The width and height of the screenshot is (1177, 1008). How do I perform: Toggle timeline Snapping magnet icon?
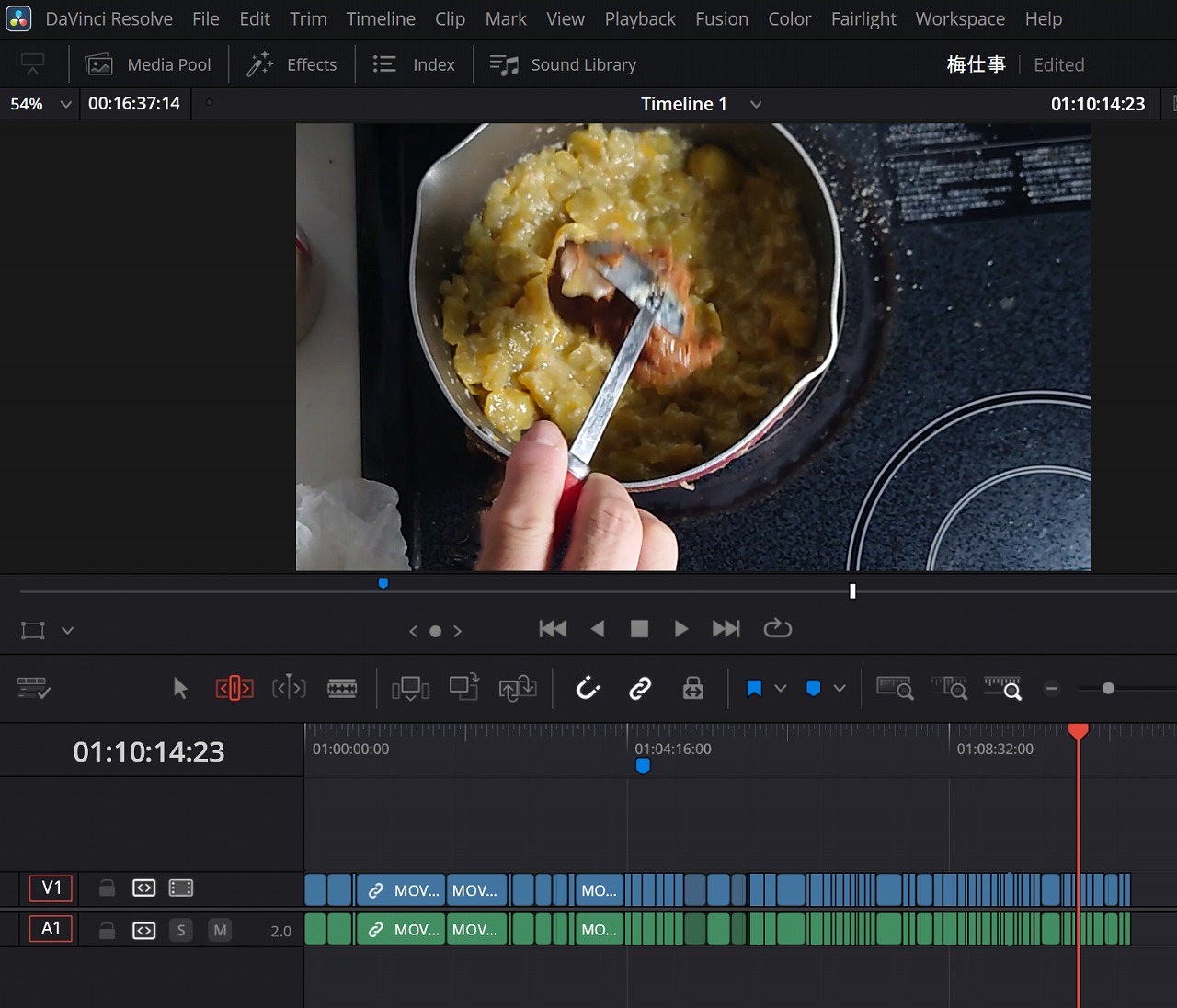pos(588,688)
